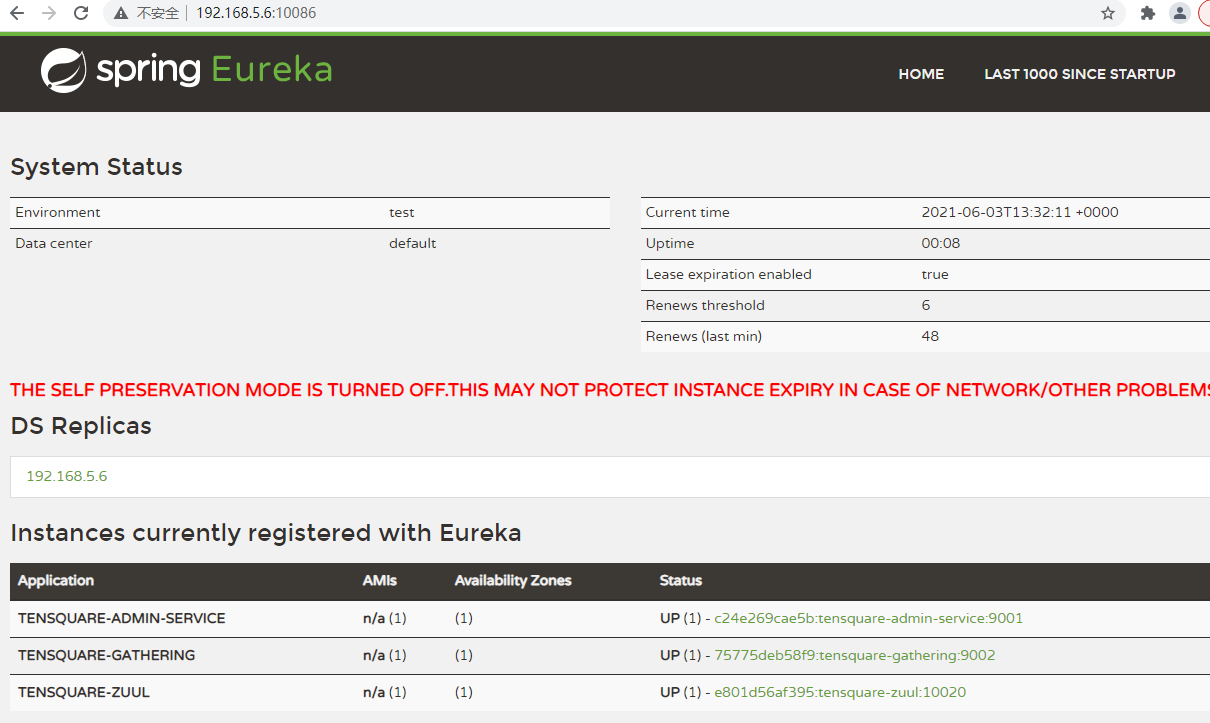
Task: Click the AMIs column header
Action: click(380, 580)
